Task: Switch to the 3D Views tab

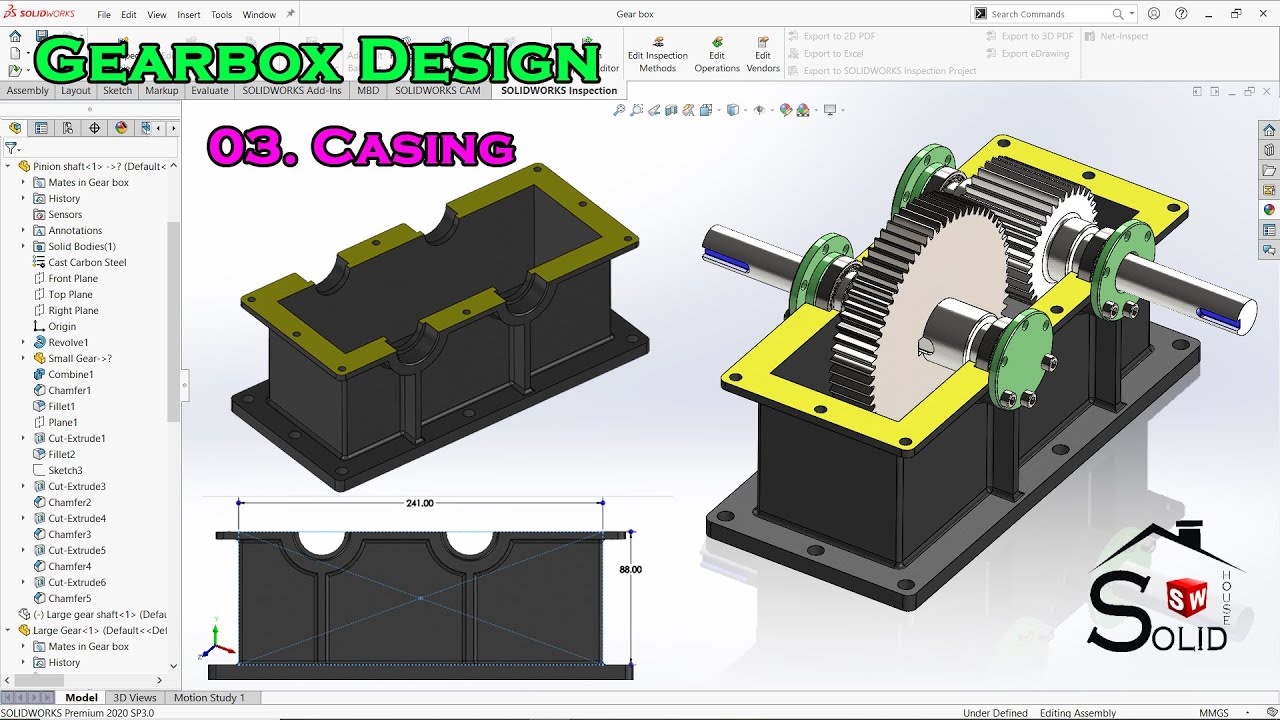Action: pyautogui.click(x=135, y=697)
